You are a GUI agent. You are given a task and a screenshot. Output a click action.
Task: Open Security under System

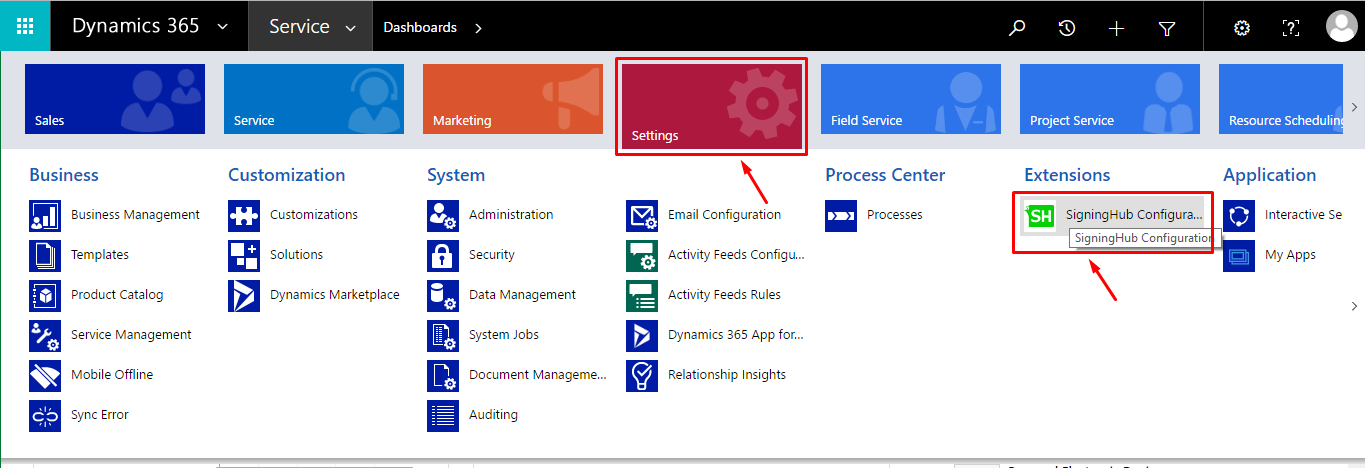[491, 255]
